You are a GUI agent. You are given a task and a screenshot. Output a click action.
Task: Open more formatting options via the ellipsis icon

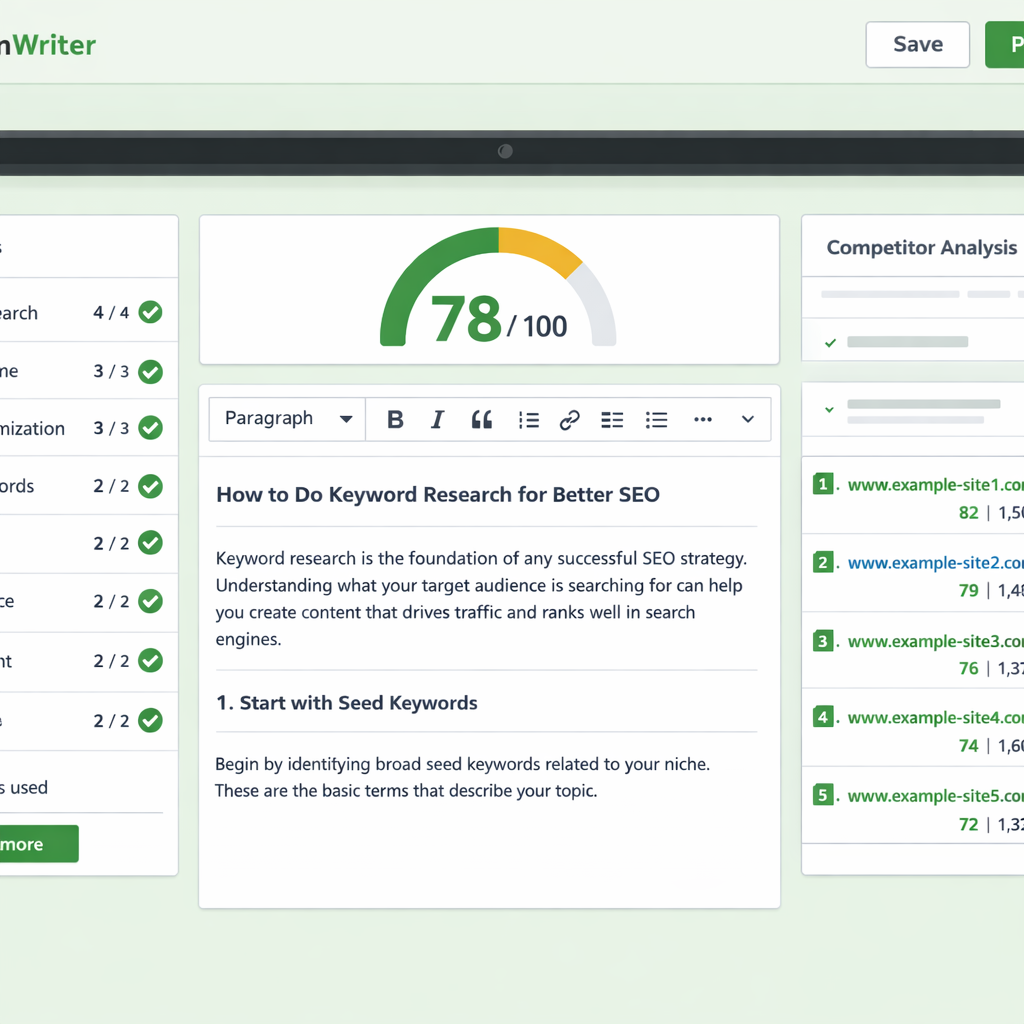point(702,419)
